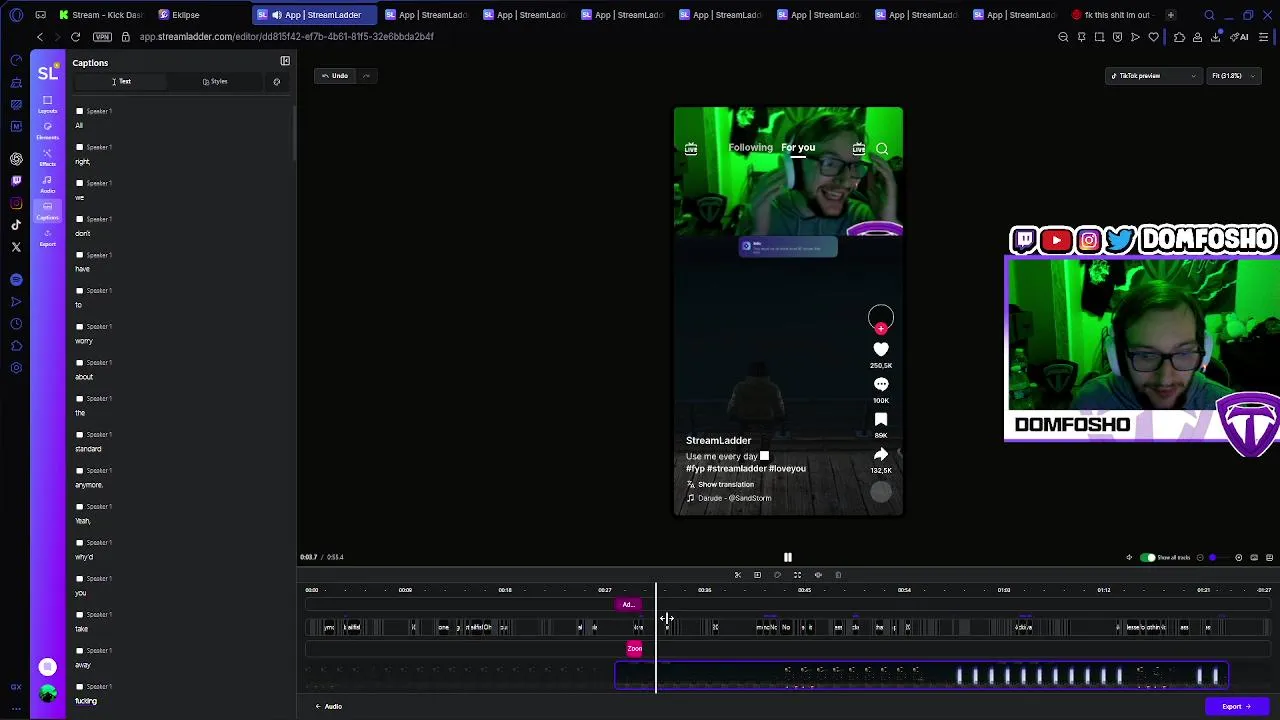Screen dimensions: 1280x720
Task: Select the caption word 'Yeah,'
Action: [83, 521]
